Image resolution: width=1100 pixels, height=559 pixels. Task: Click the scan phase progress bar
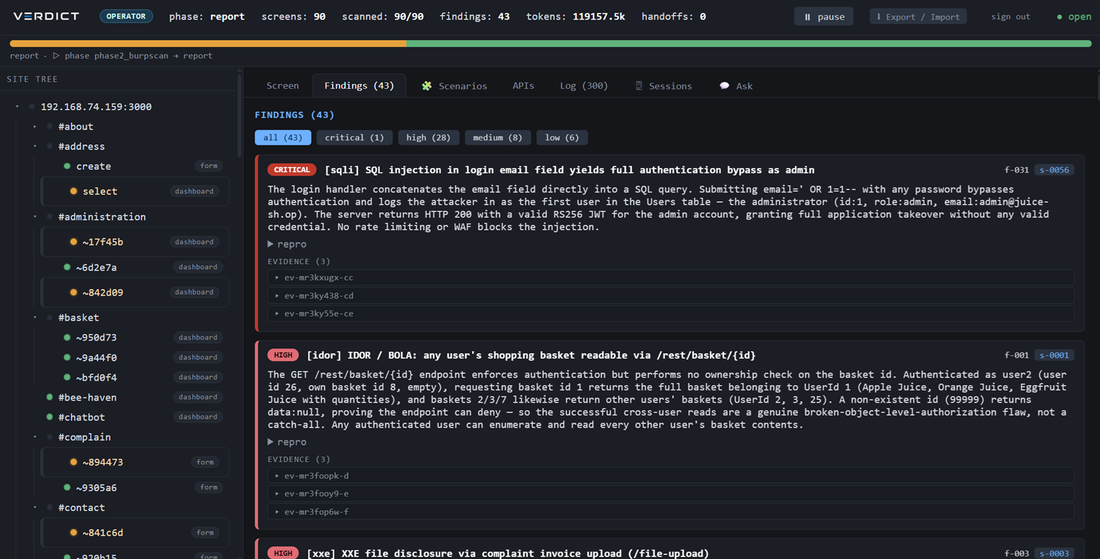pyautogui.click(x=551, y=43)
